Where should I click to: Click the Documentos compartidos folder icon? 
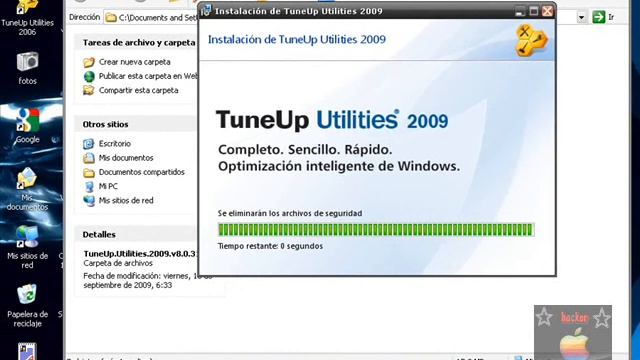(x=89, y=172)
